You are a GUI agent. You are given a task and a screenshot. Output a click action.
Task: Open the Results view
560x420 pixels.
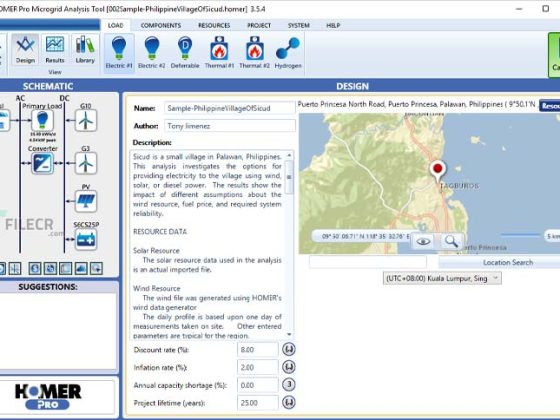55,50
